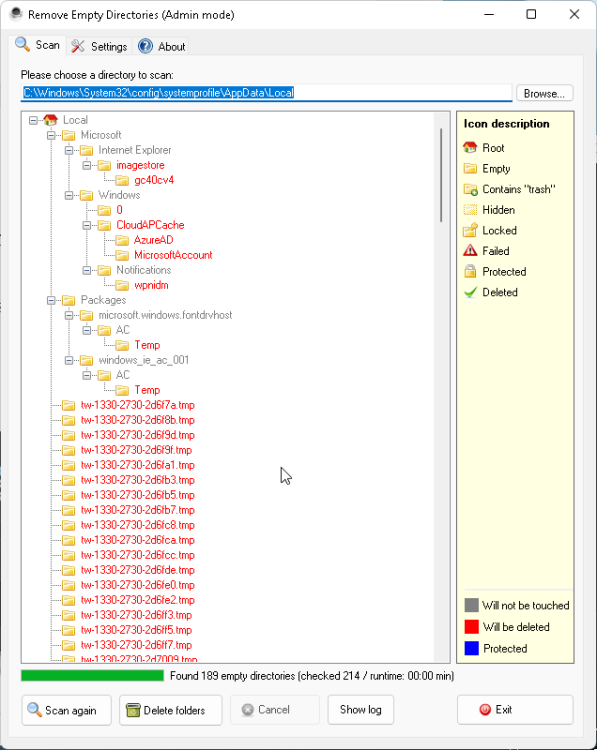Viewport: 597px width, 750px height.
Task: Click the wrench icon on the Settings tab
Action: [x=78, y=46]
